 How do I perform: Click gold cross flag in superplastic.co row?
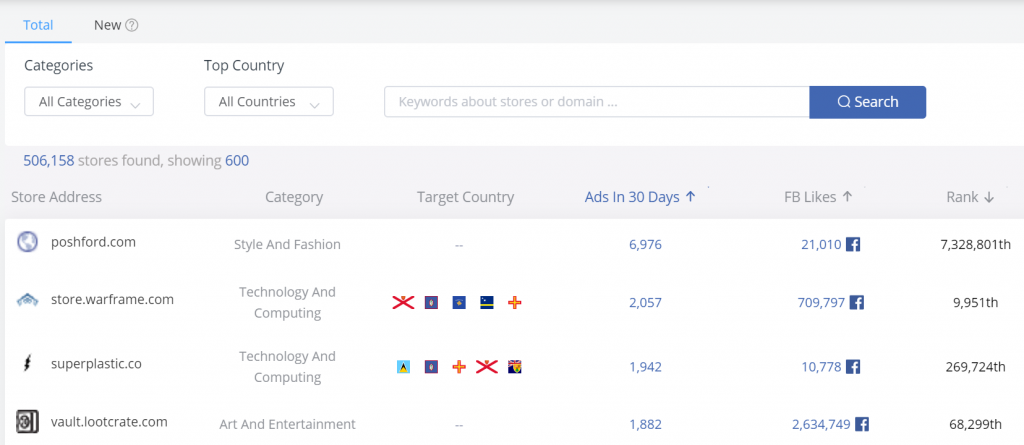[x=459, y=367]
